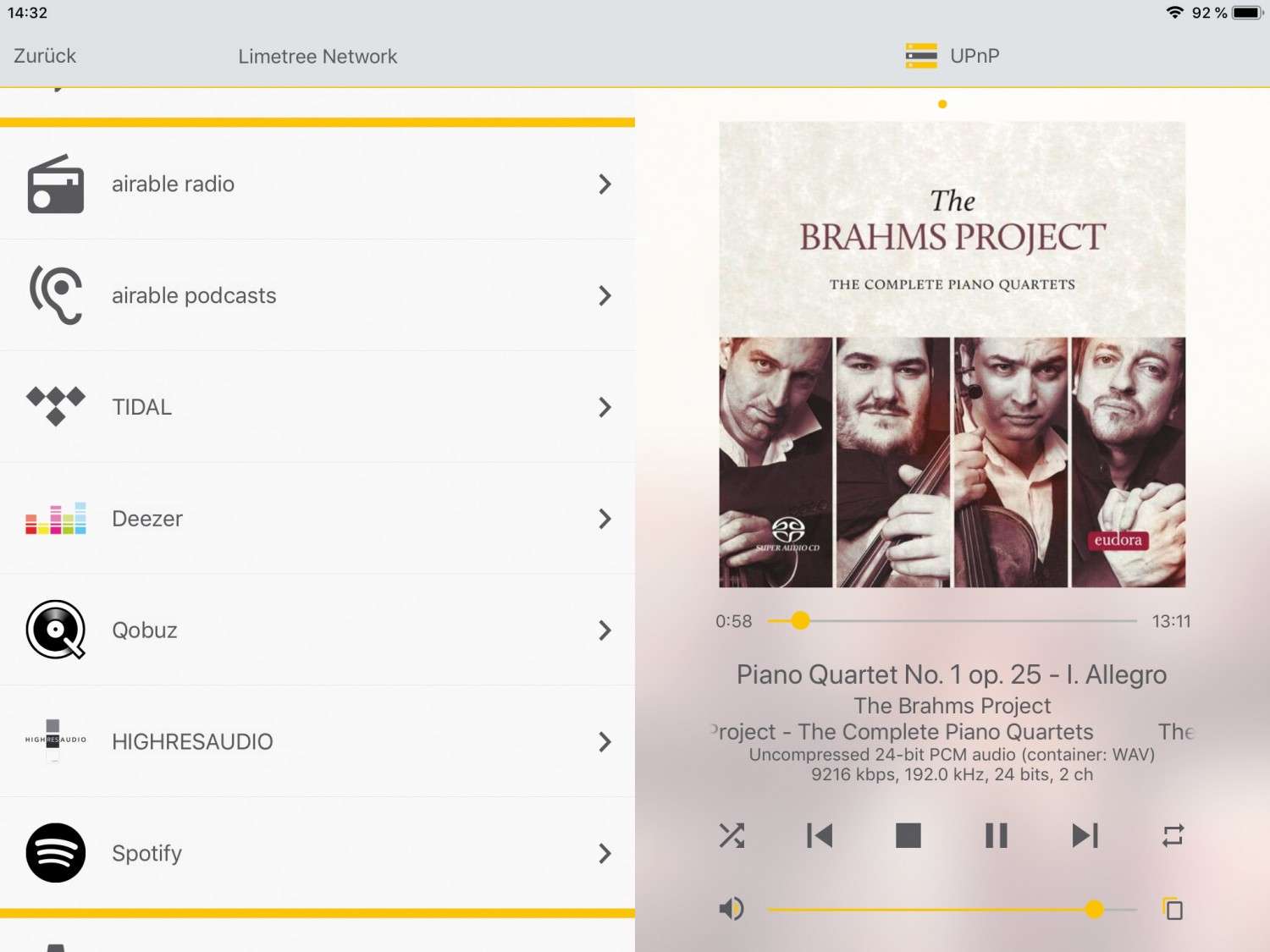1270x952 pixels.
Task: Expand HIGHRESAUDIO with its chevron
Action: (x=605, y=742)
